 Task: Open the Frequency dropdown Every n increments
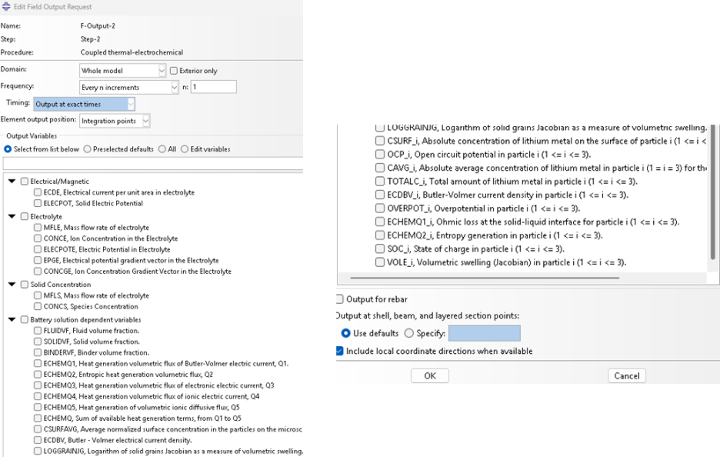(129, 87)
